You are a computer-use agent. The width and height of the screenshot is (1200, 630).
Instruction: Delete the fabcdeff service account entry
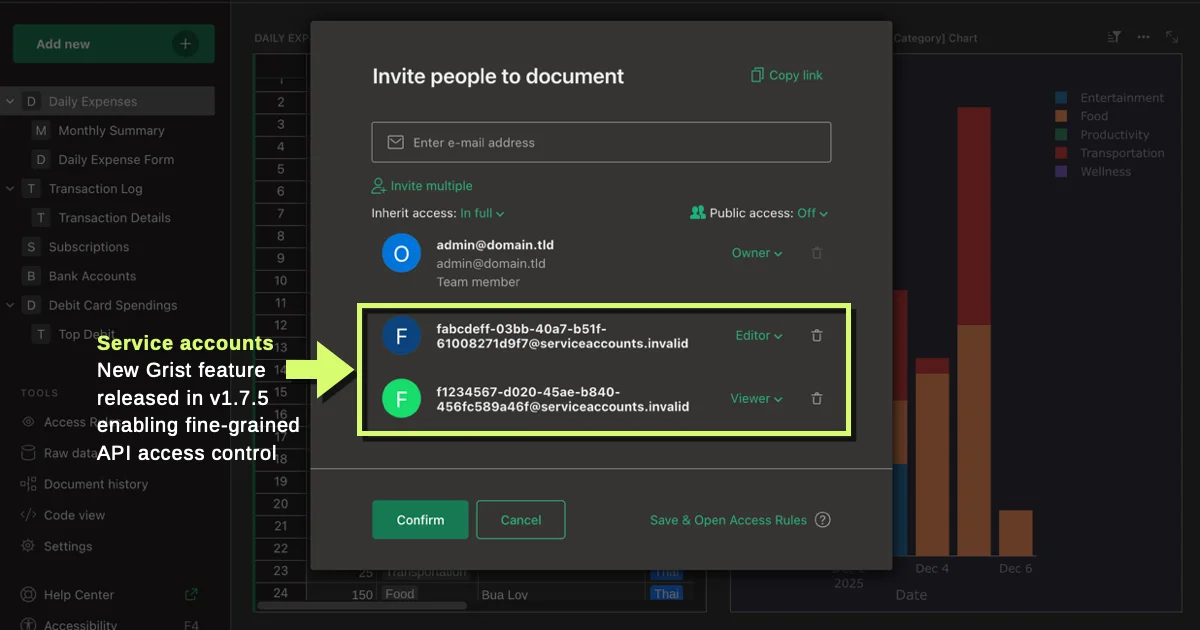[x=816, y=336]
